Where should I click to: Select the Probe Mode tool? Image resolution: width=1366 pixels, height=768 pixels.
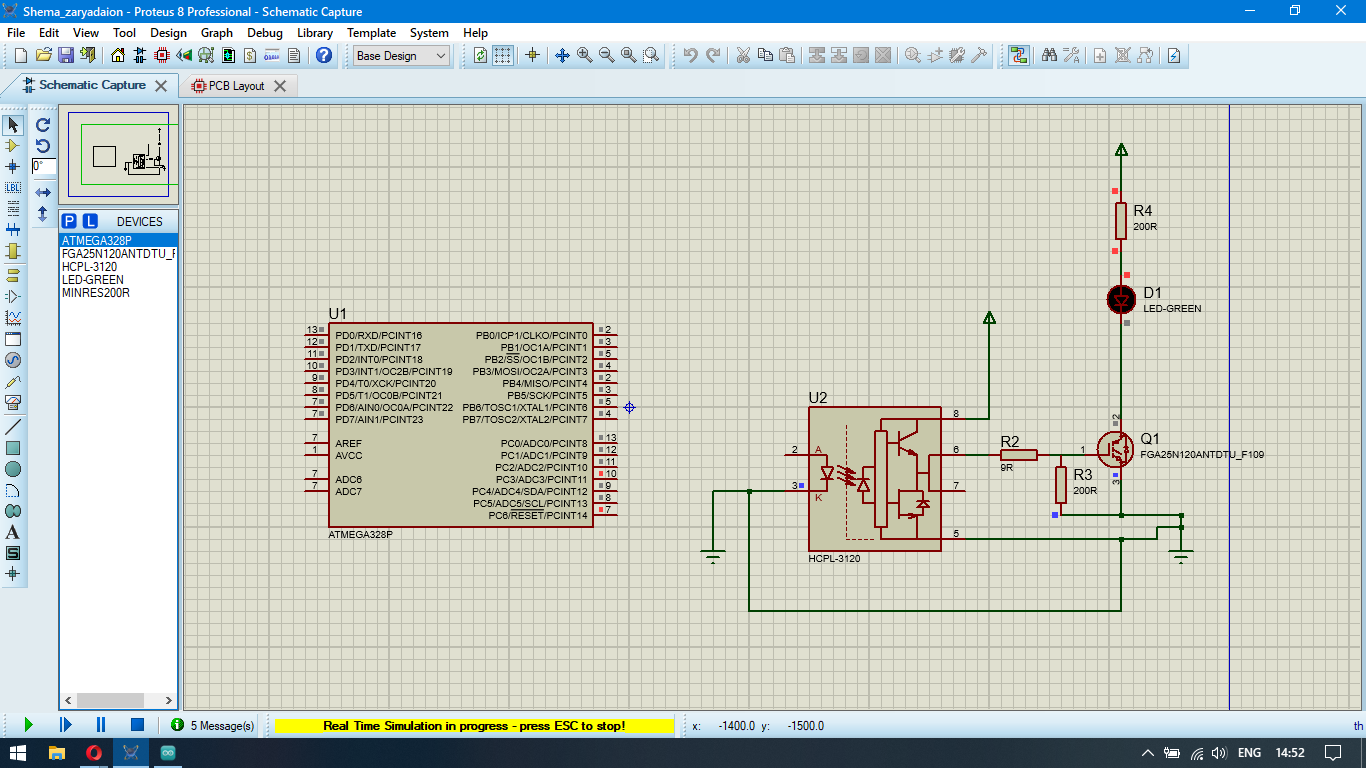click(x=13, y=381)
